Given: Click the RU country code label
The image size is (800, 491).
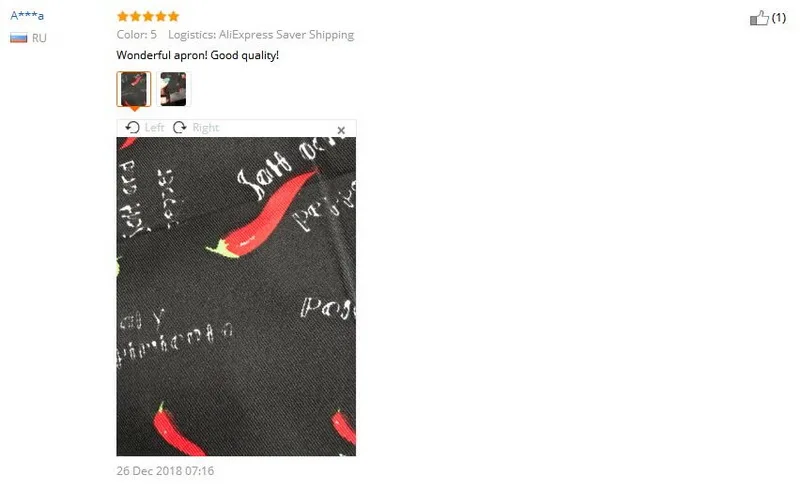Looking at the screenshot, I should [39, 38].
